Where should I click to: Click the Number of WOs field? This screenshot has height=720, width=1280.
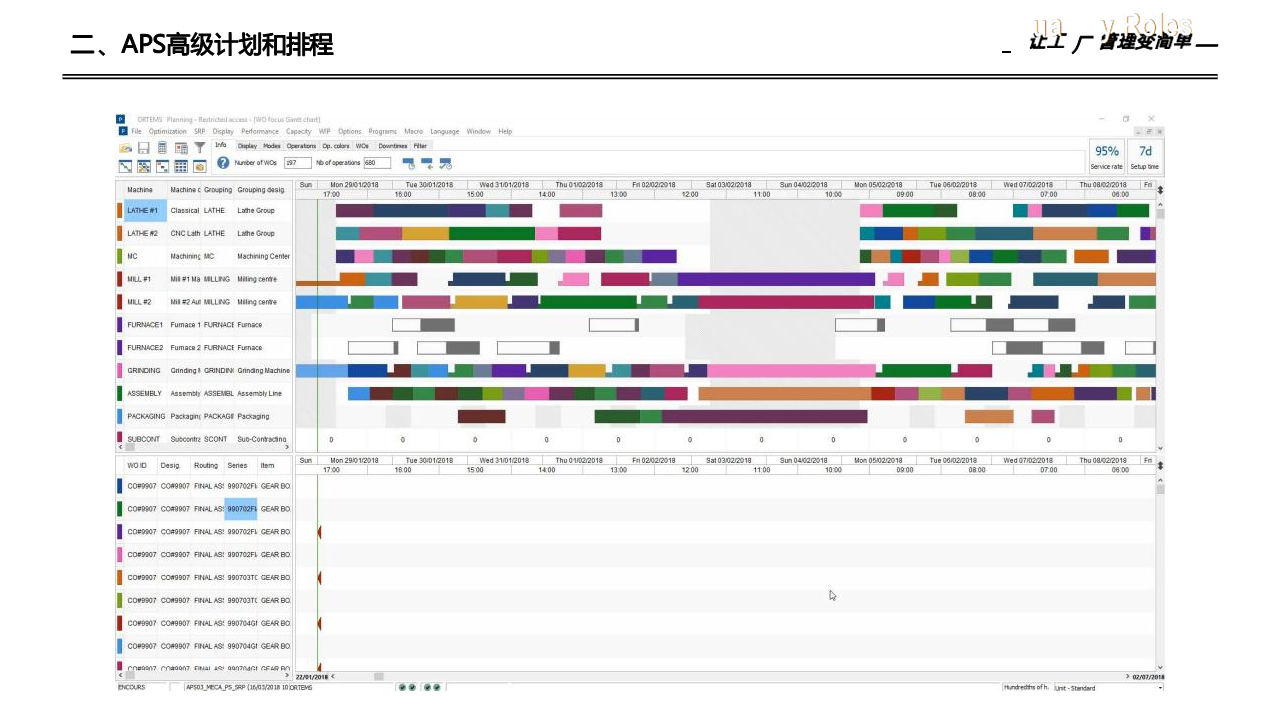[297, 162]
